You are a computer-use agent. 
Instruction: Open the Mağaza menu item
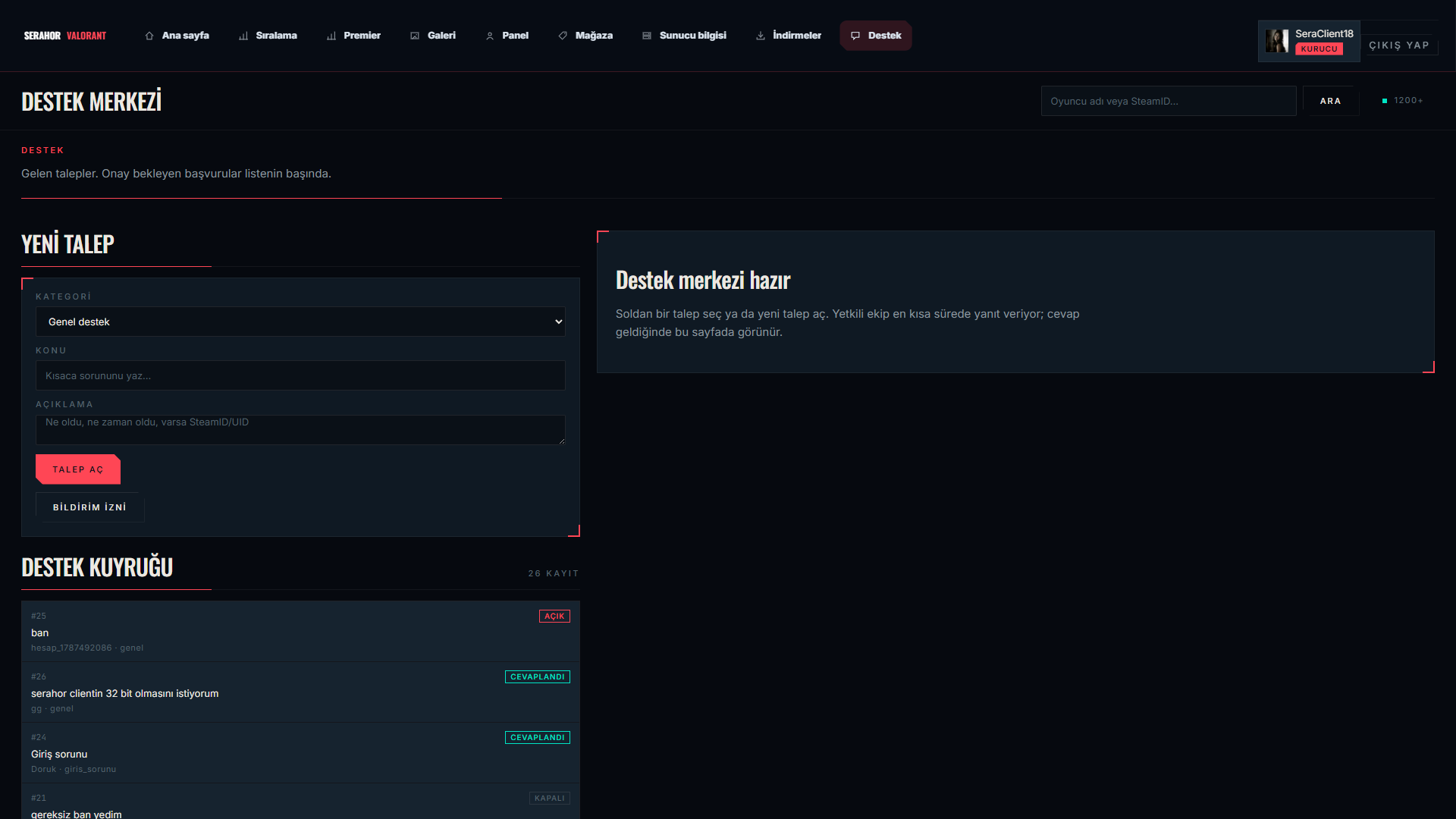pyautogui.click(x=585, y=36)
